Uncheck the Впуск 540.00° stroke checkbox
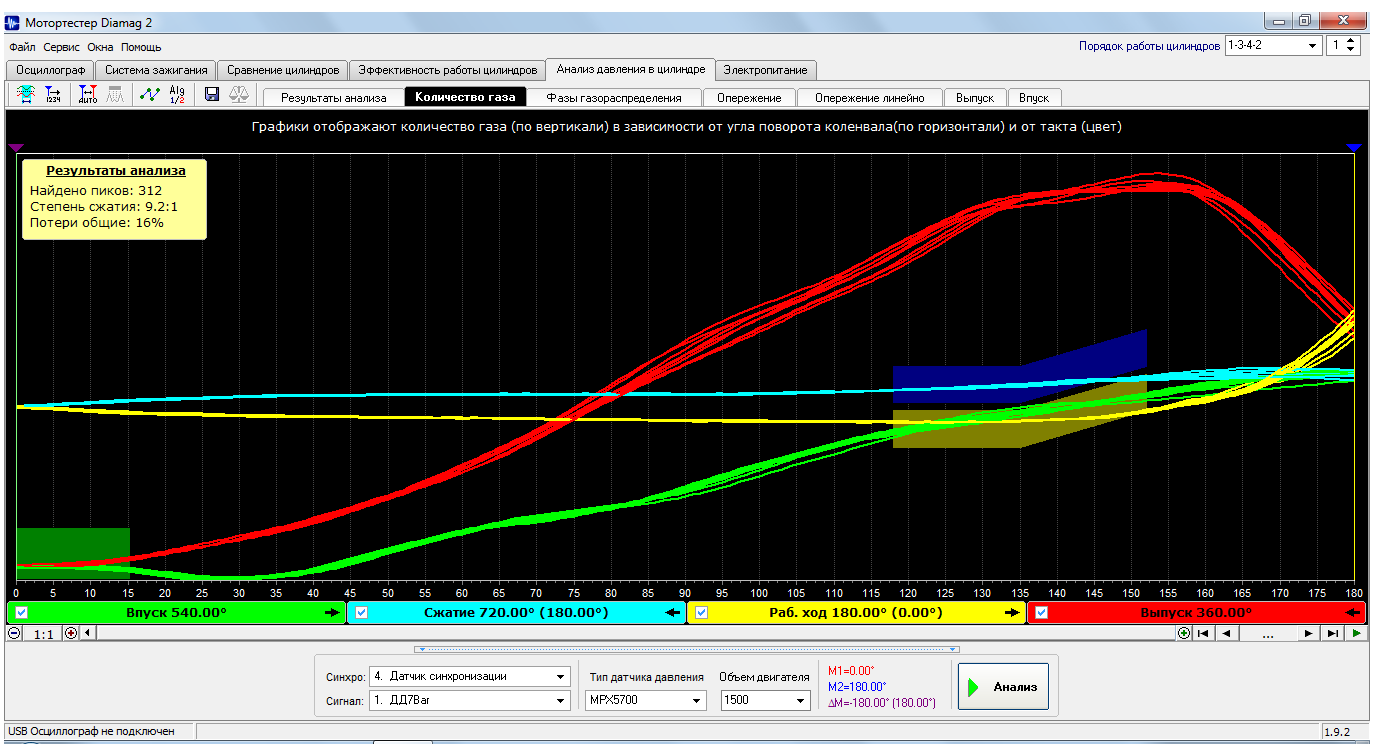This screenshot has height=744, width=1382. click(x=22, y=613)
